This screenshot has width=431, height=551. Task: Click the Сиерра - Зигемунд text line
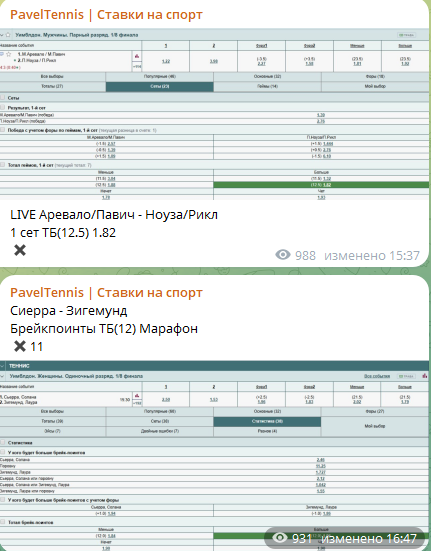[x=68, y=311]
